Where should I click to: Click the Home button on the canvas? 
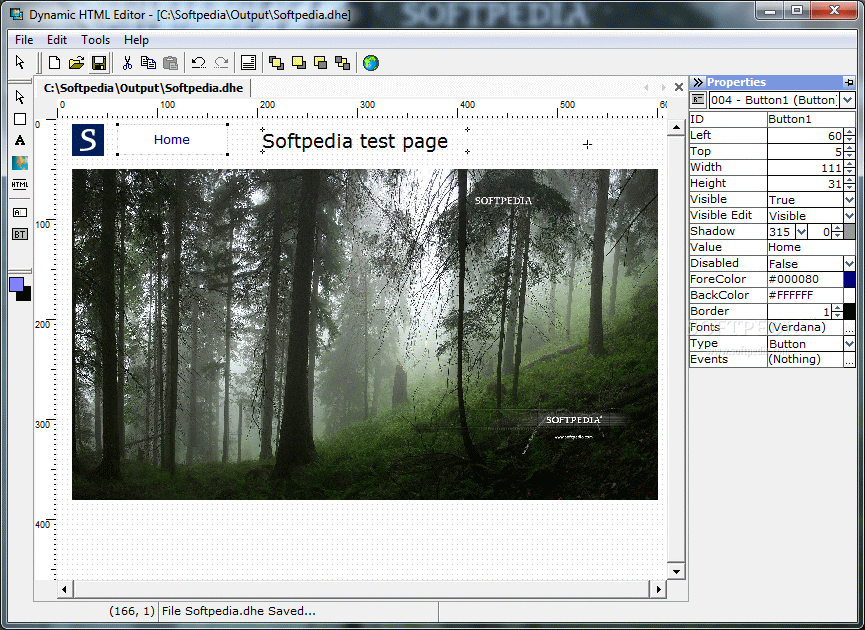[172, 140]
